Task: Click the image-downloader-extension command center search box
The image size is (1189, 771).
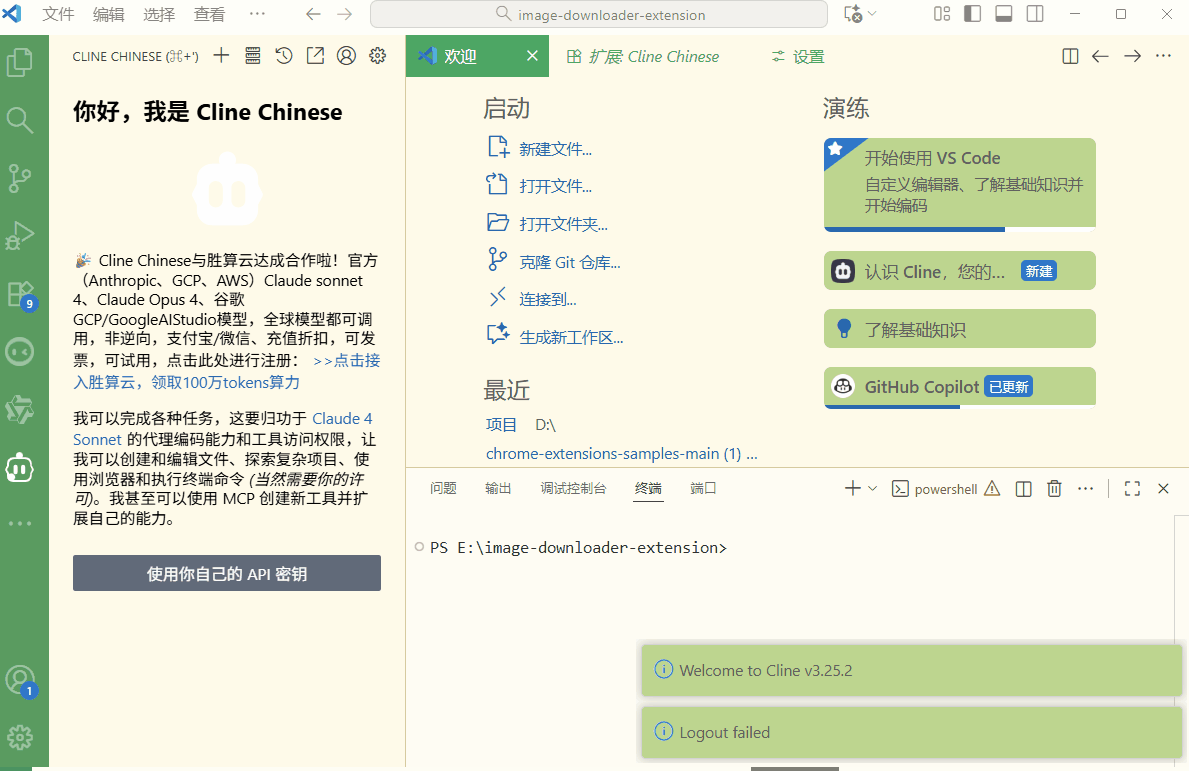Action: [598, 14]
